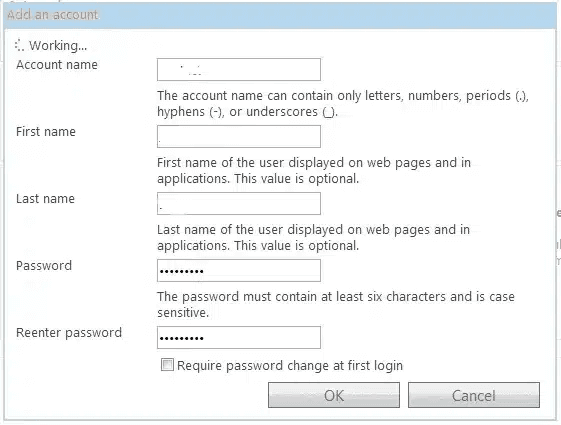Screen dimensions: 561x425
Task: Focus the First name text box
Action: pos(239,136)
